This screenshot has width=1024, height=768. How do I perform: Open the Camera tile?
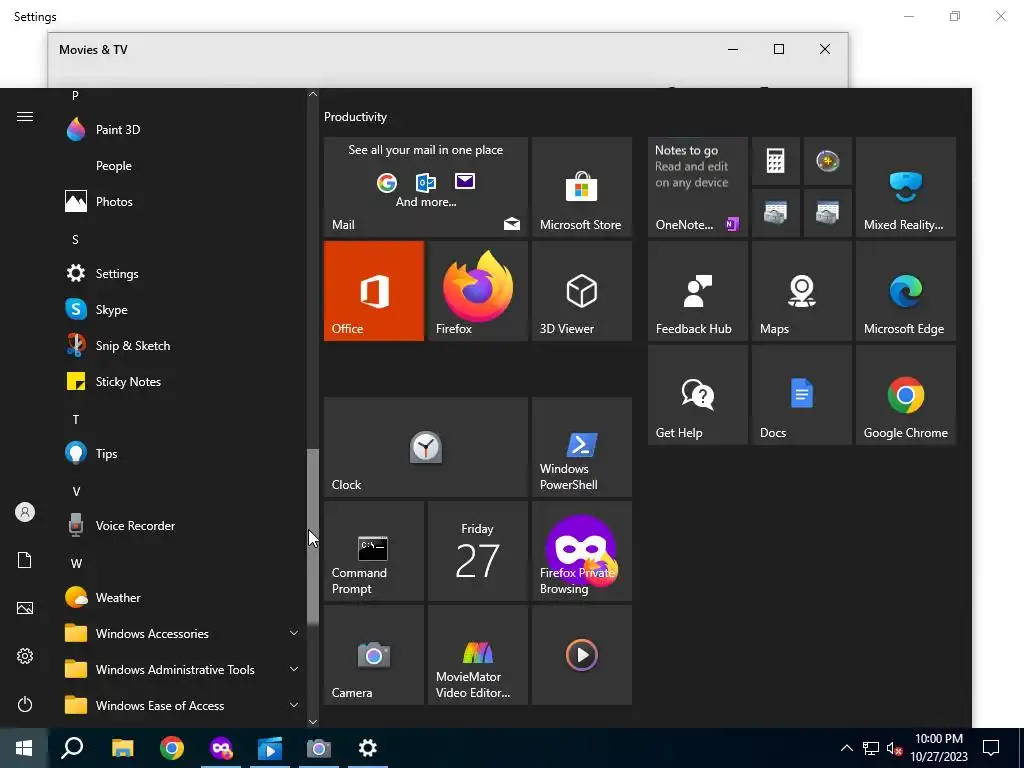[x=374, y=655]
